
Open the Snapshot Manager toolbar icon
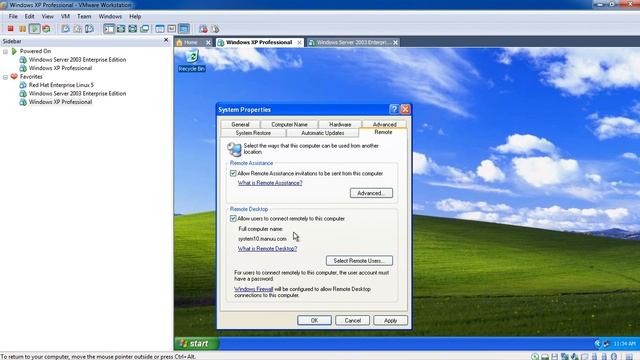(89, 29)
